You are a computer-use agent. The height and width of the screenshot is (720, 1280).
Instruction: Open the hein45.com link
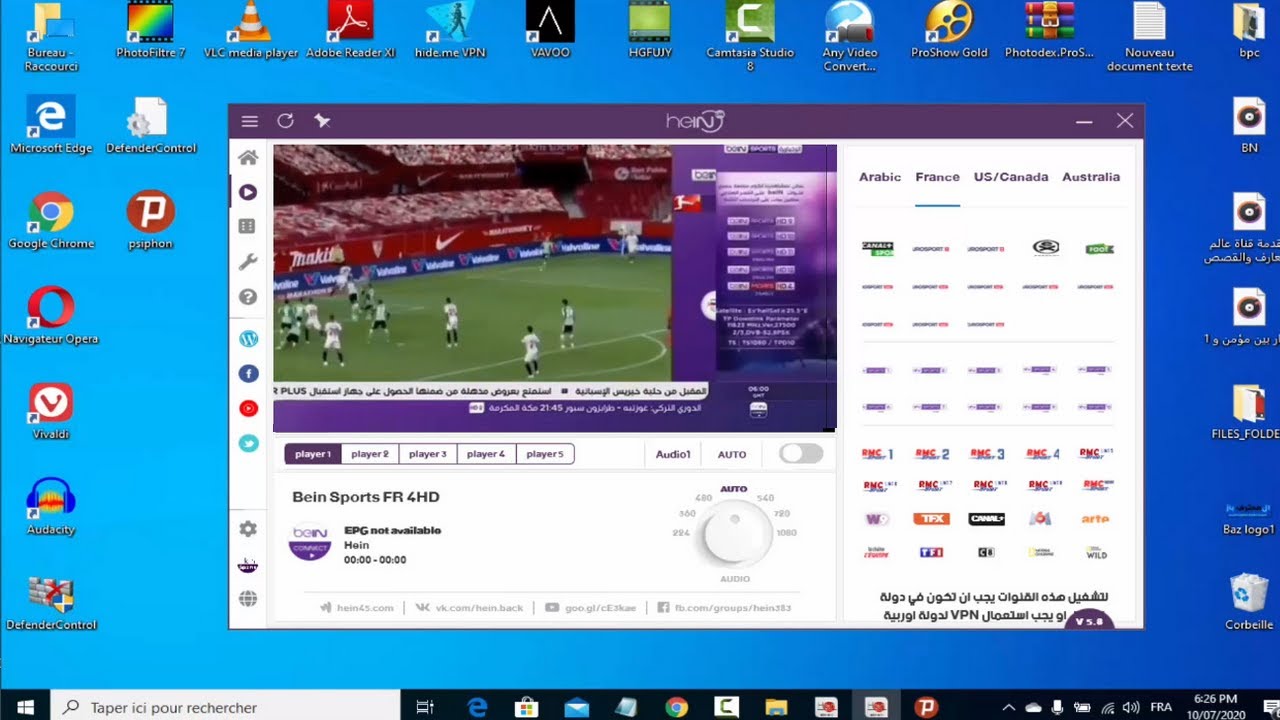[357, 607]
